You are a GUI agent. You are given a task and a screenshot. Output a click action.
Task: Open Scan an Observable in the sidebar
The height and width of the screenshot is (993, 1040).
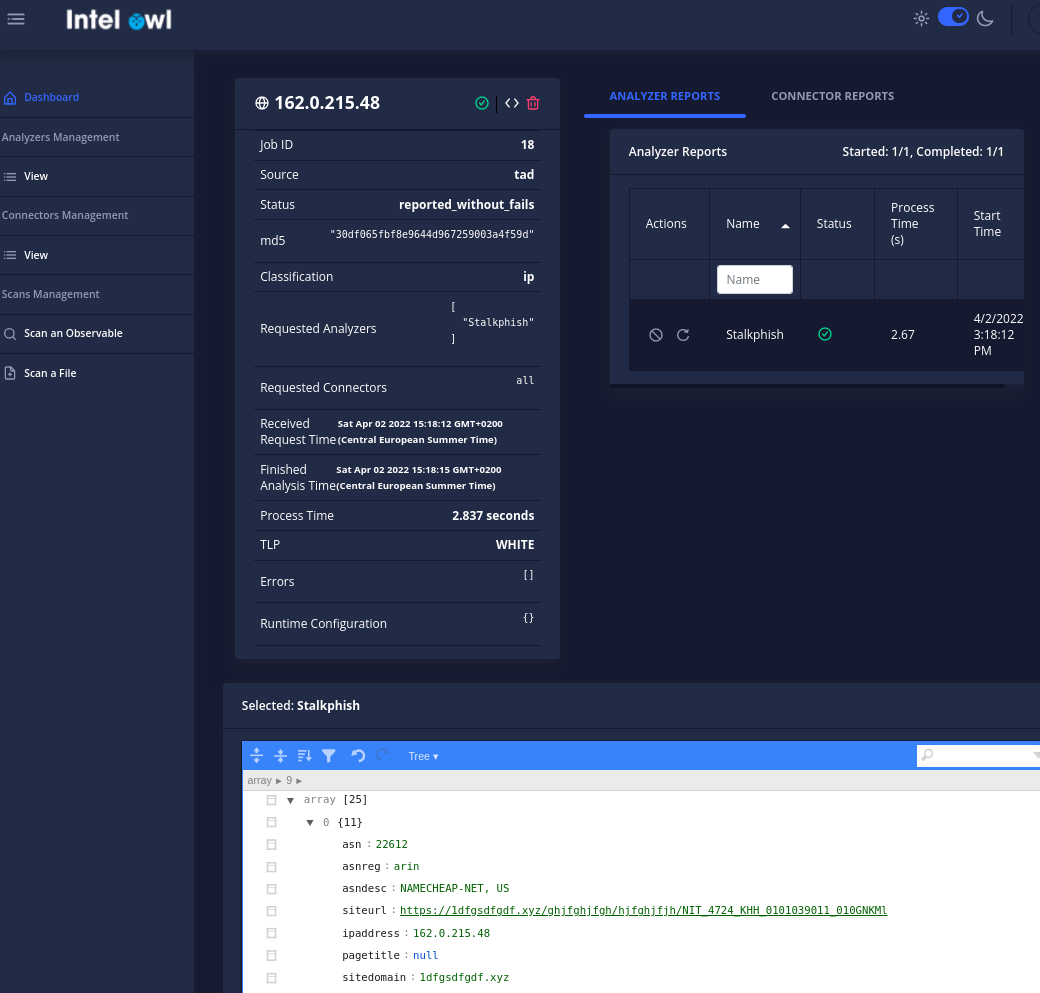coord(73,334)
